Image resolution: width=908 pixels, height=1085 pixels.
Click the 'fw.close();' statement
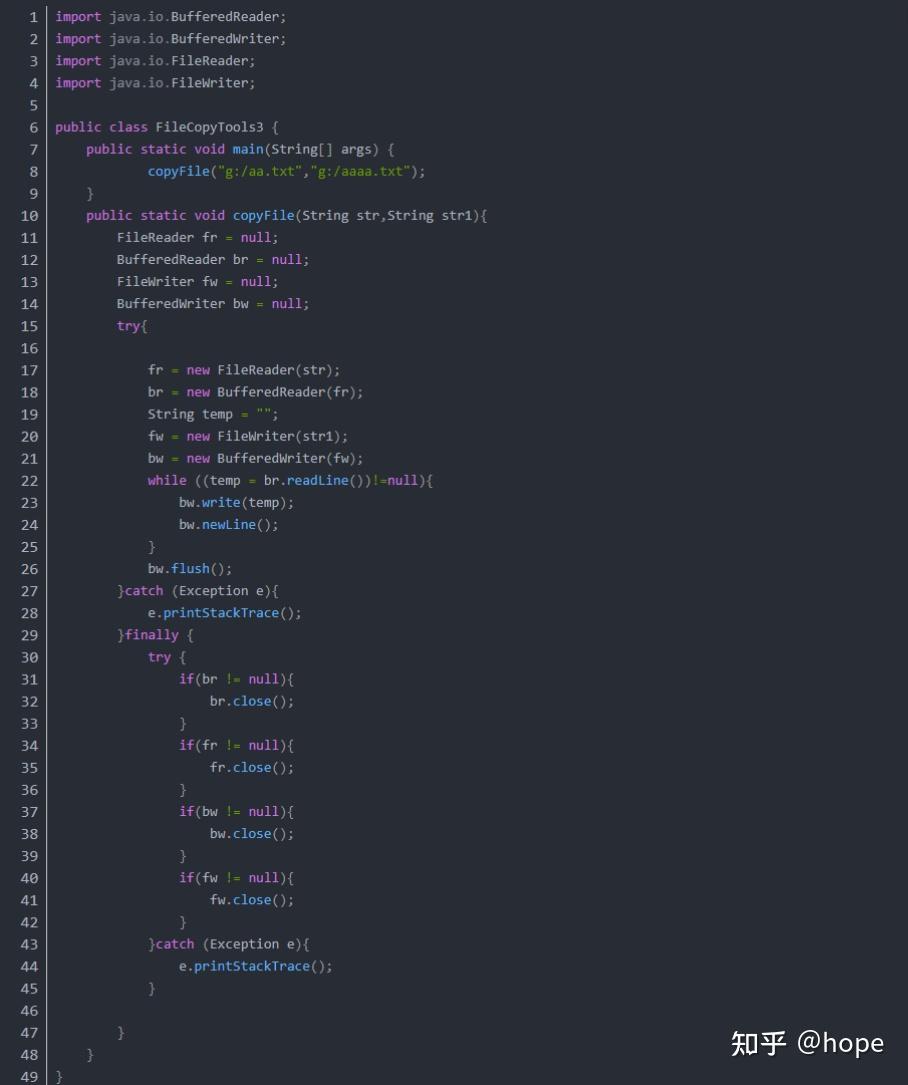(252, 900)
